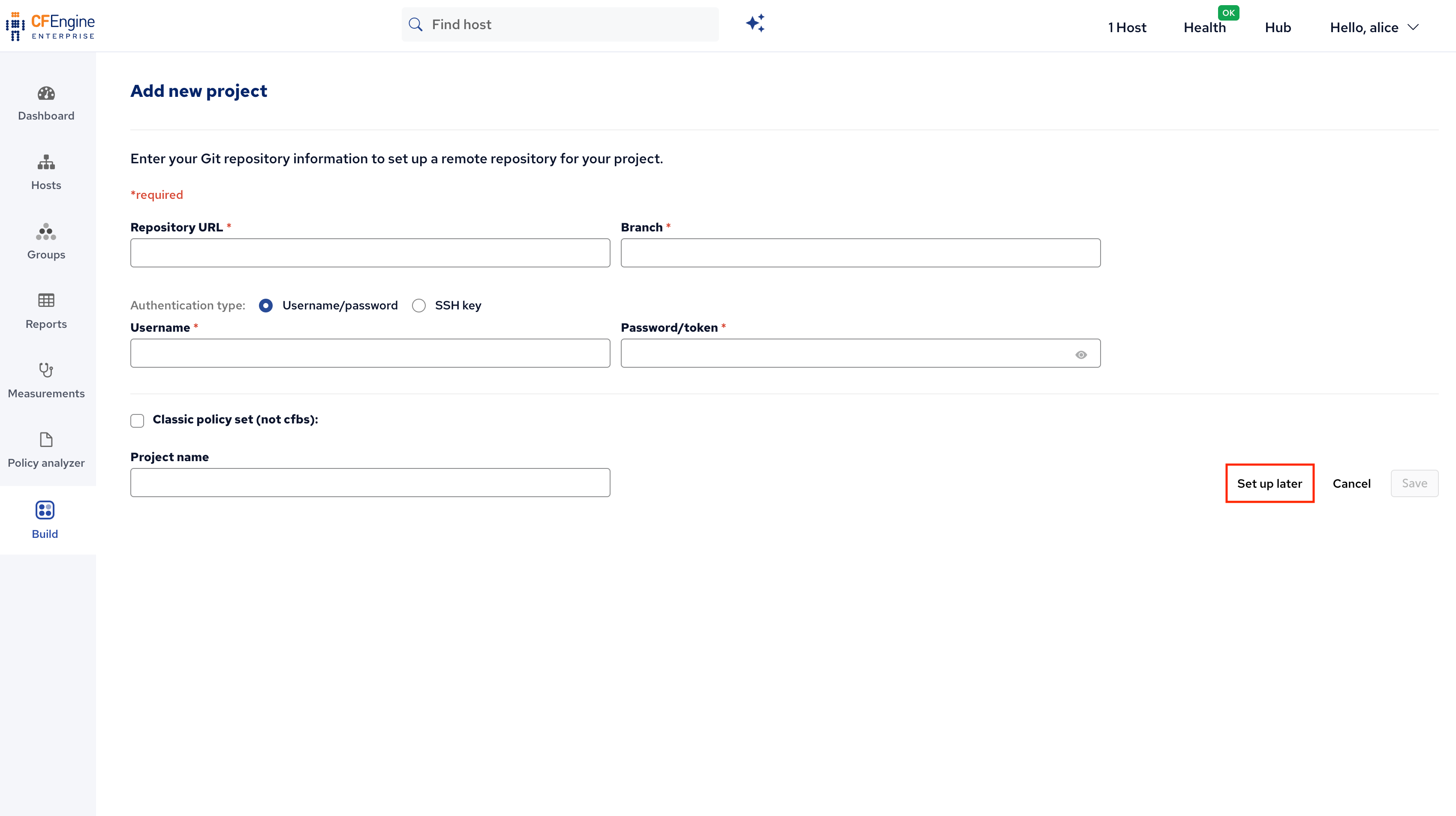Focus the Username input field
The width and height of the screenshot is (1456, 816).
coord(370,353)
